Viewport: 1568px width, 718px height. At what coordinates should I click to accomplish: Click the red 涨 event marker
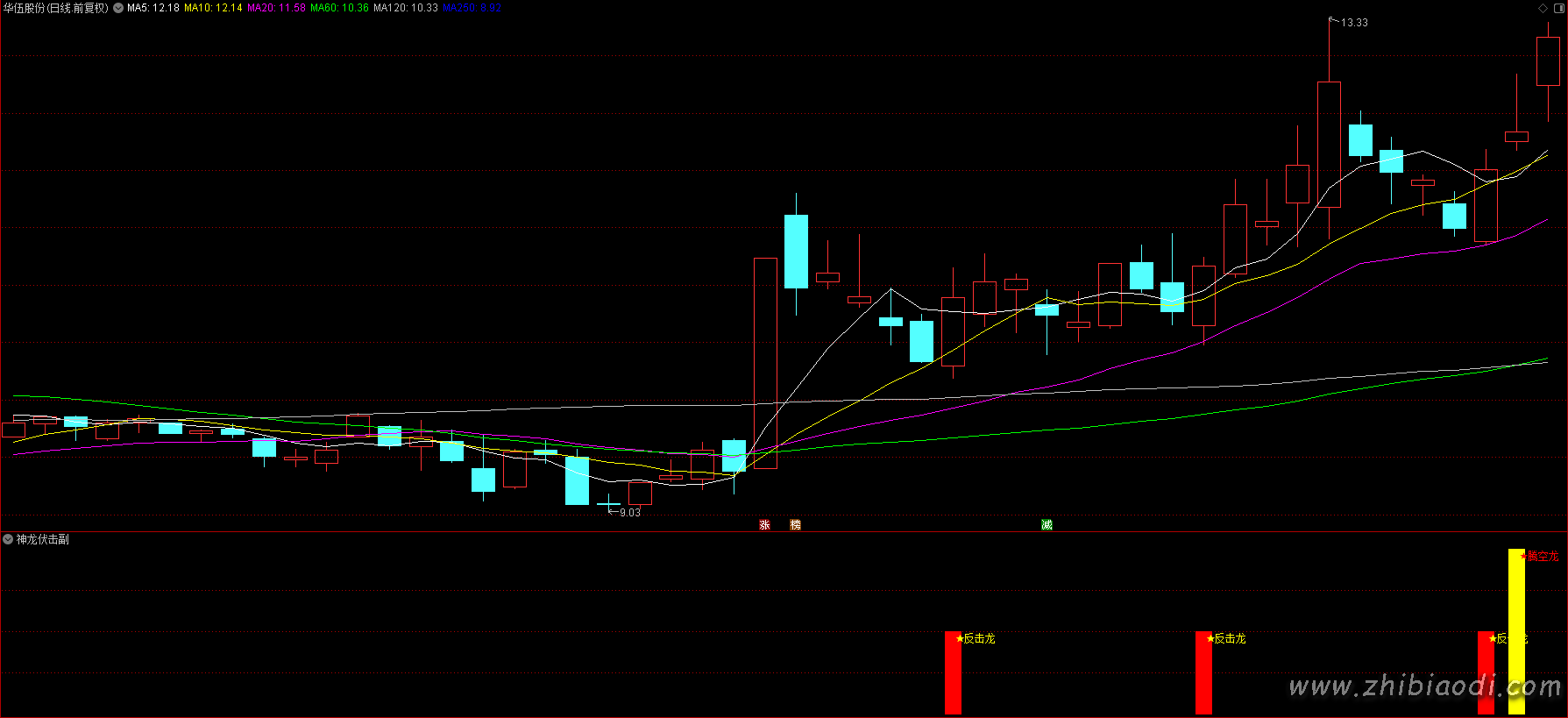tap(764, 524)
